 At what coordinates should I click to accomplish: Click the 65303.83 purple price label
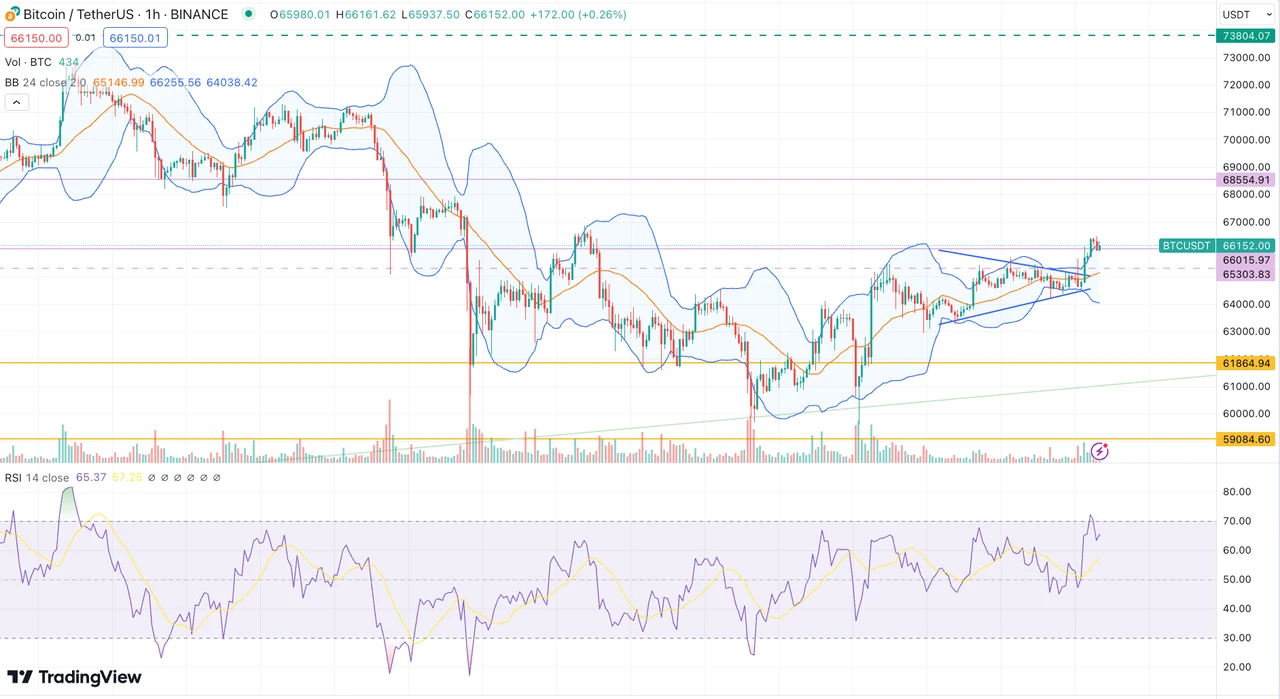click(x=1245, y=274)
